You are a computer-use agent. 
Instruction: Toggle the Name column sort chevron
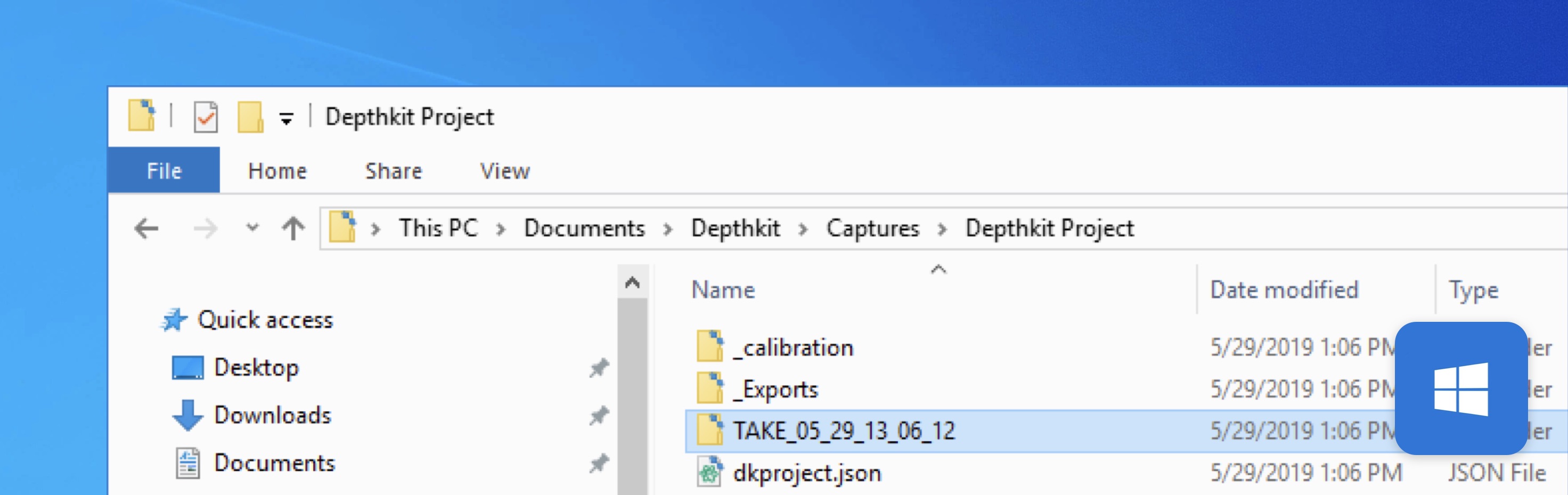[937, 268]
